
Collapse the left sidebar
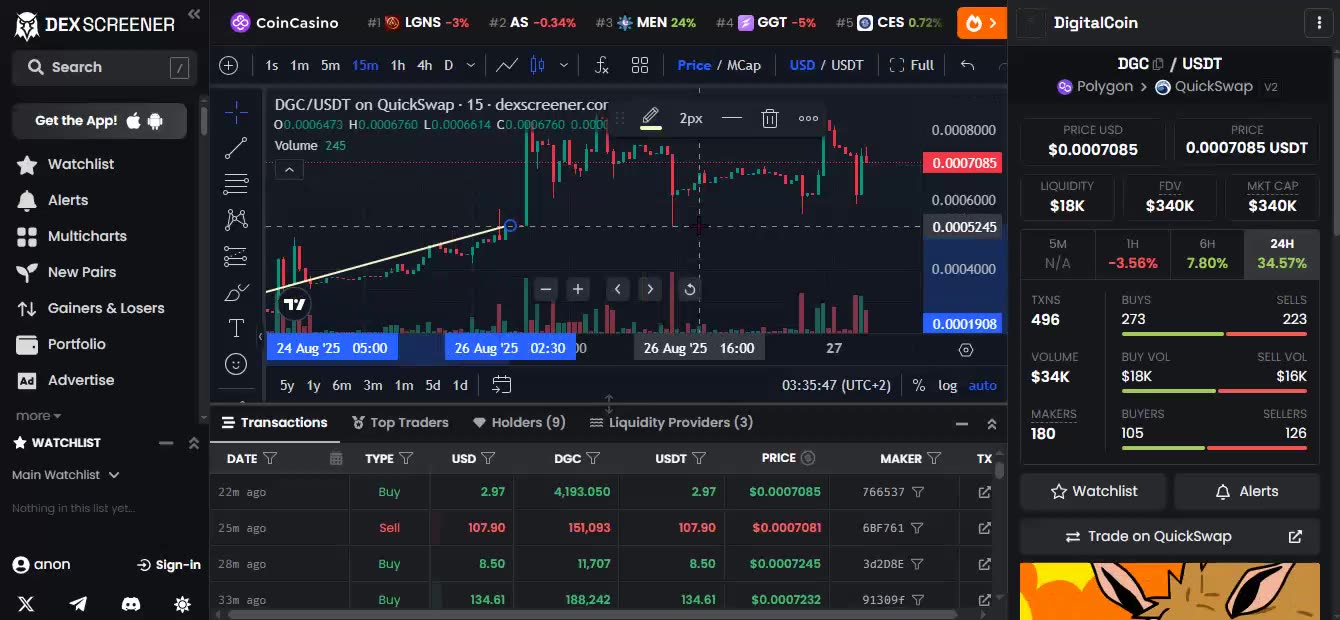pyautogui.click(x=194, y=14)
